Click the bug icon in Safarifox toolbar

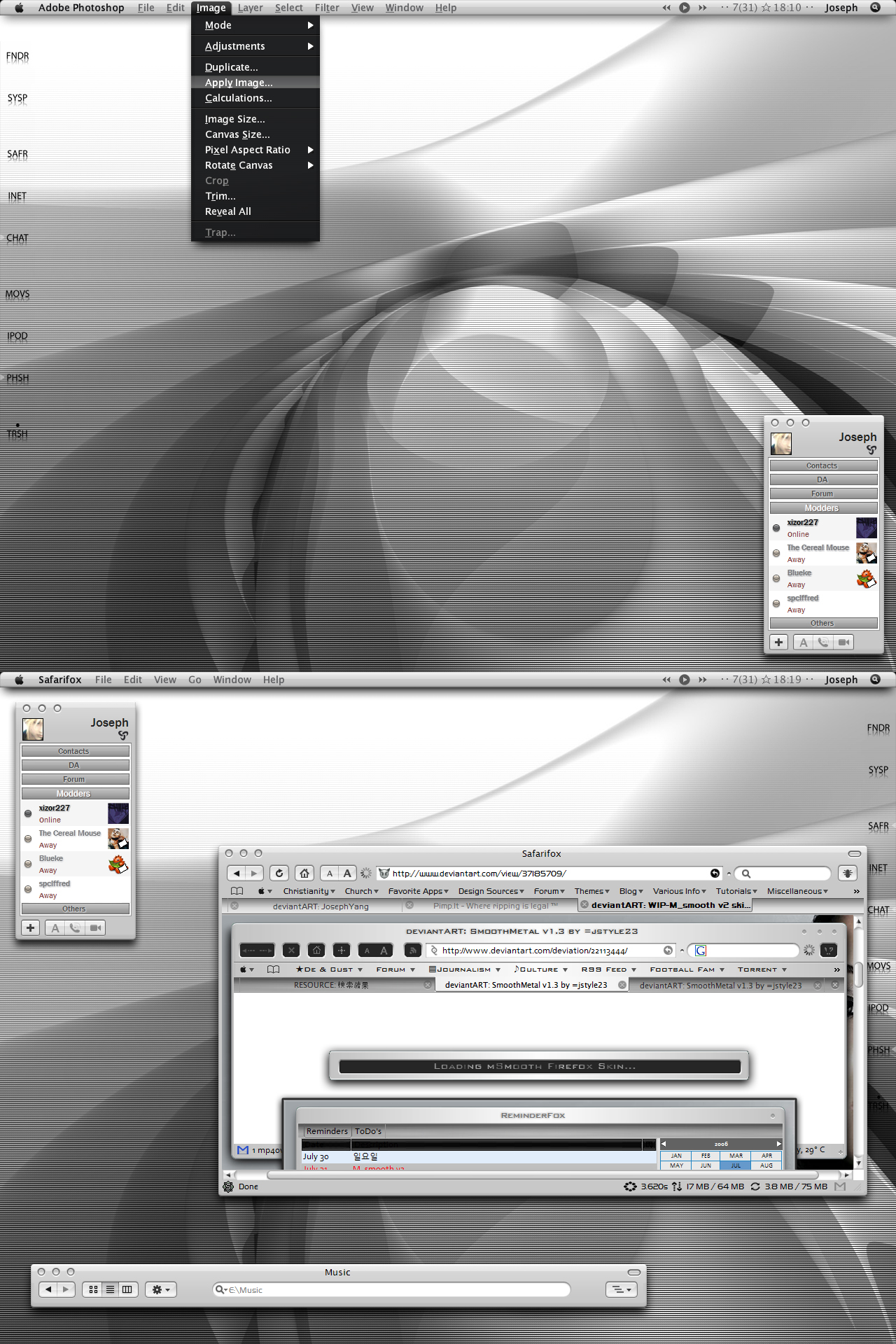pyautogui.click(x=848, y=873)
